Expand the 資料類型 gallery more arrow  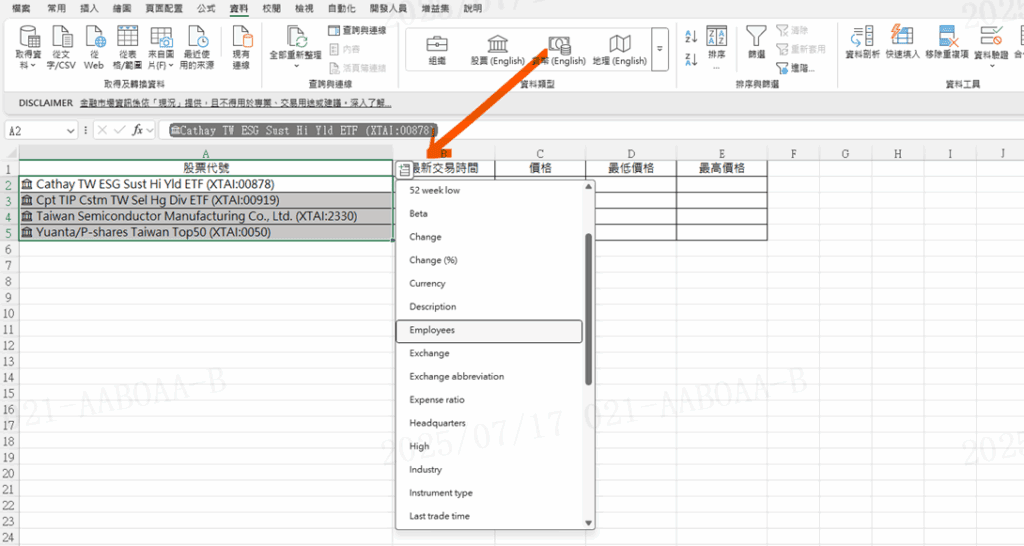coord(659,47)
